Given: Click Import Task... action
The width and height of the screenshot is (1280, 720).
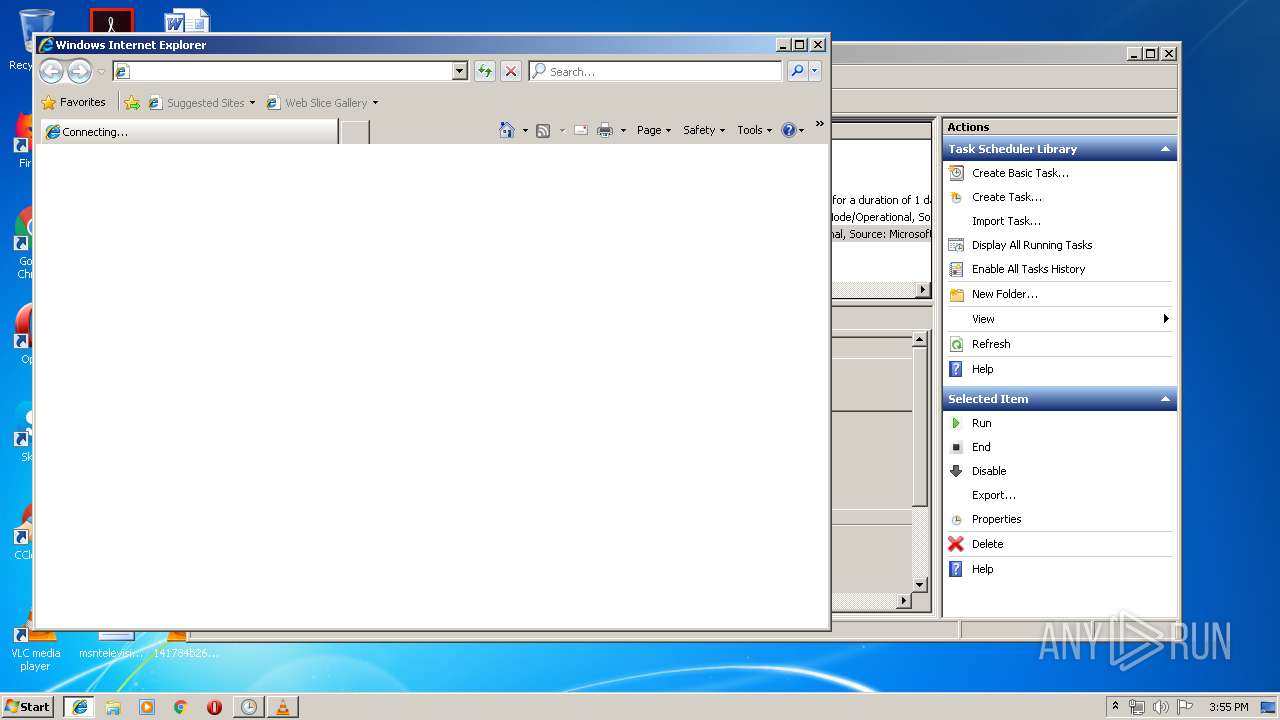Looking at the screenshot, I should pyautogui.click(x=1006, y=221).
